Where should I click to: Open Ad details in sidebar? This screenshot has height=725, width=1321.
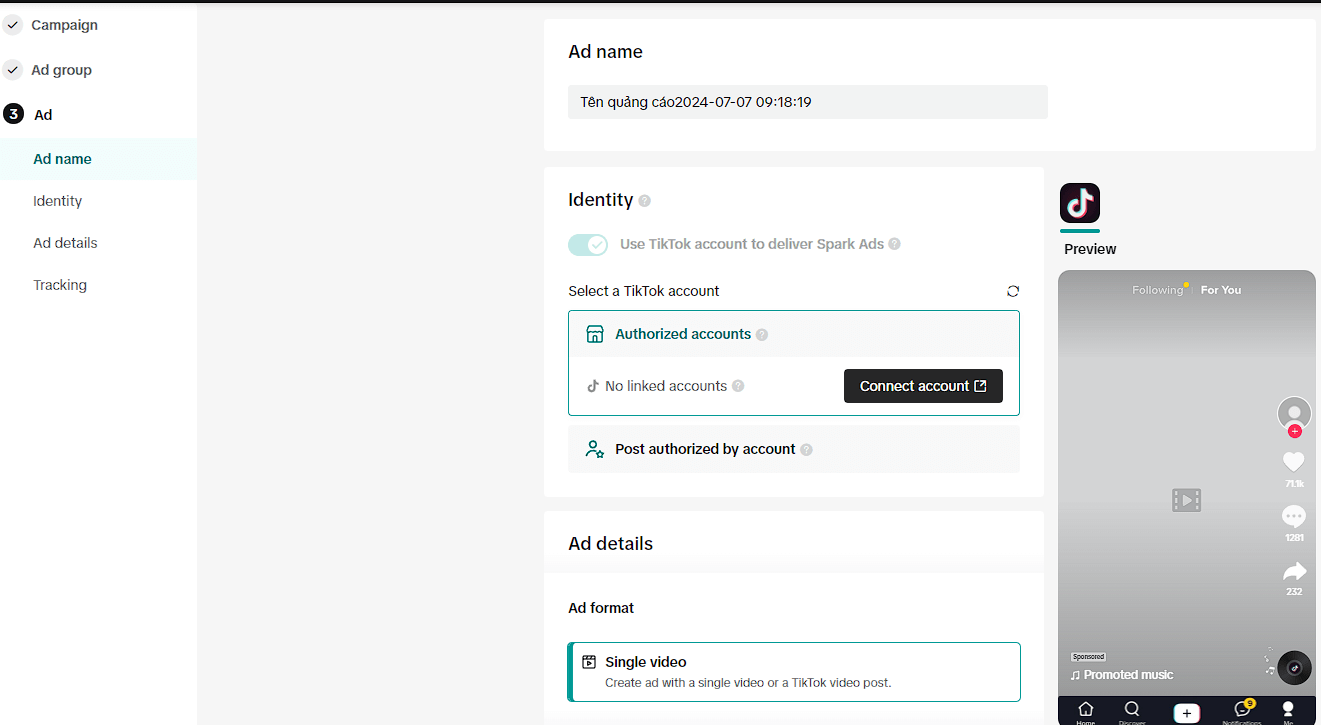(65, 243)
